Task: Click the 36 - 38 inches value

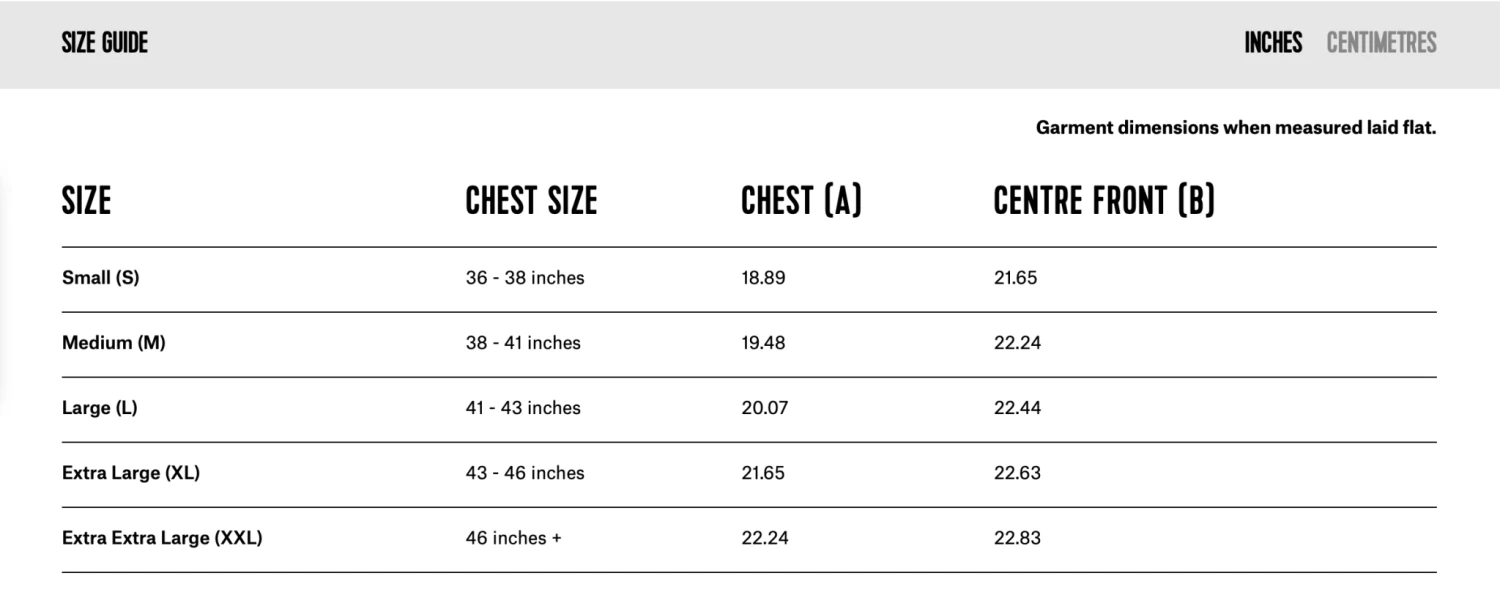Action: [x=524, y=278]
